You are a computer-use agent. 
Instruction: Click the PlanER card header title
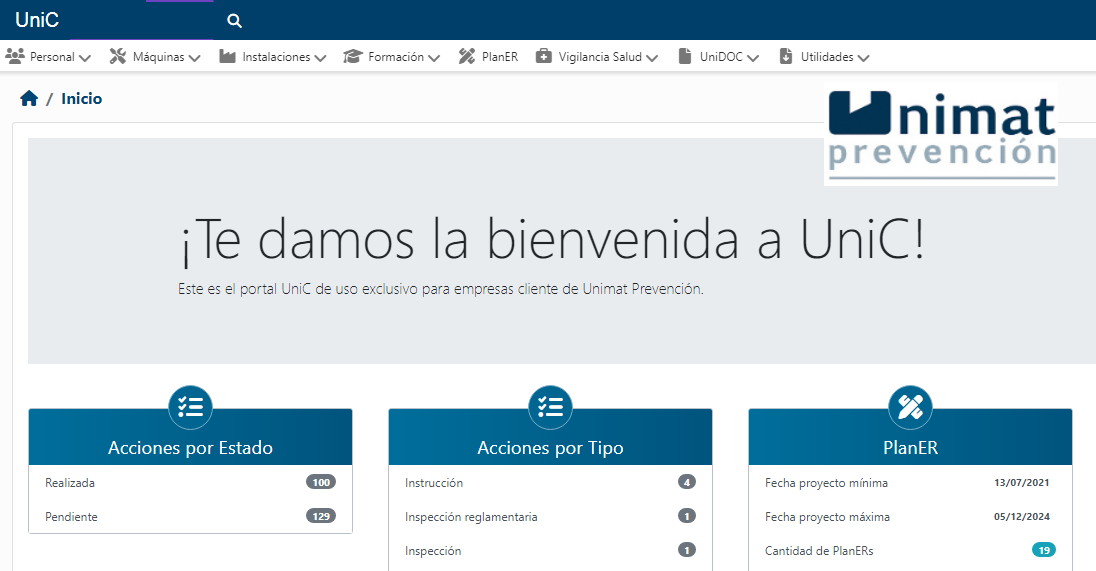[x=910, y=447]
